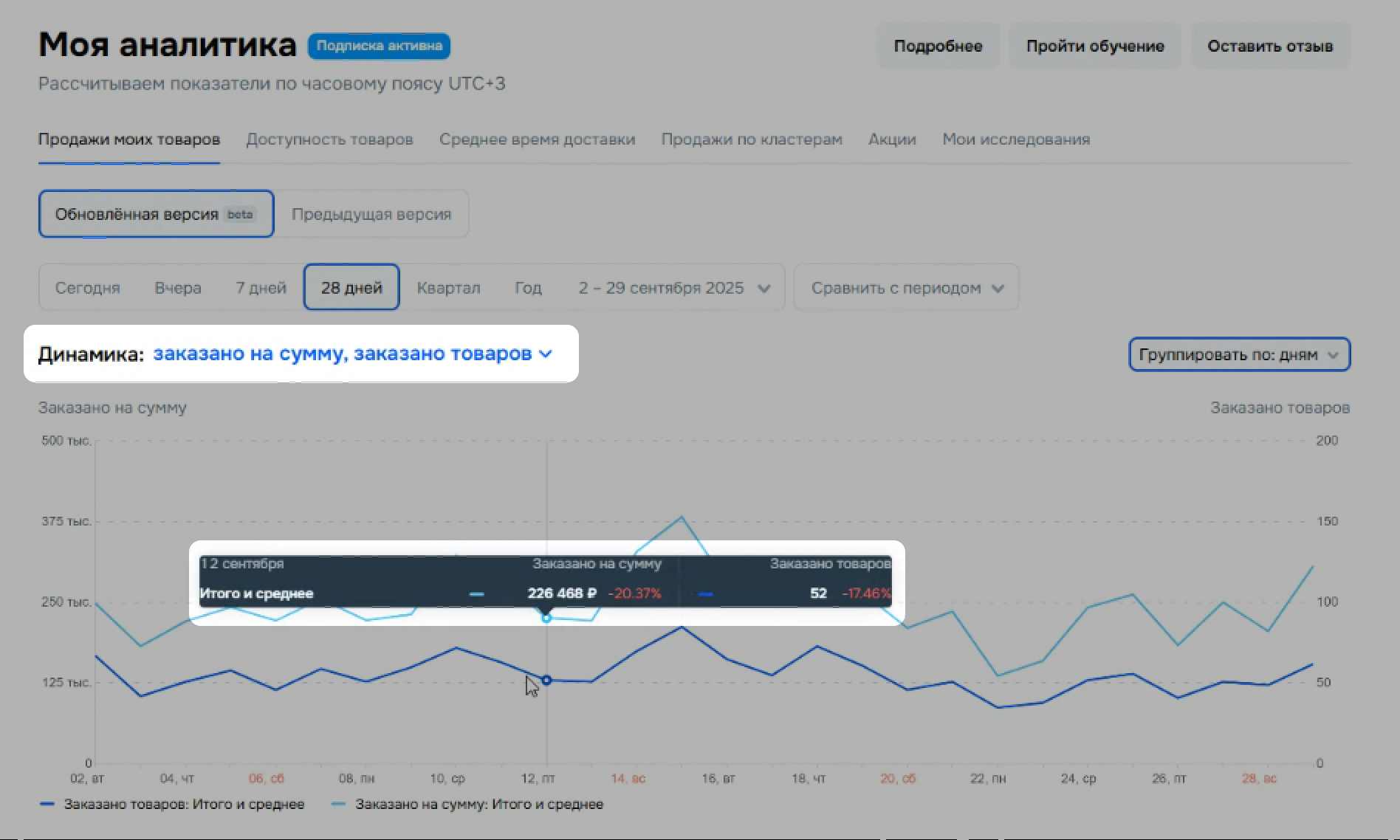Open the Среднее время доставки tab

pyautogui.click(x=537, y=140)
